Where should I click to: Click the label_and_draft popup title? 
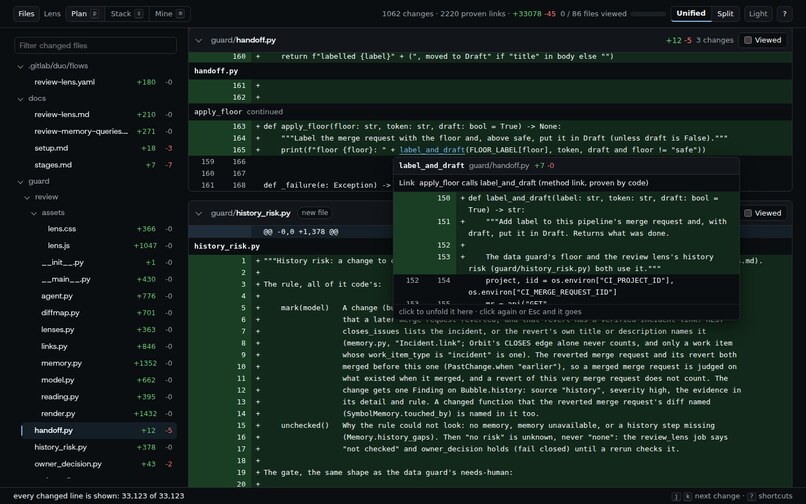tap(431, 166)
